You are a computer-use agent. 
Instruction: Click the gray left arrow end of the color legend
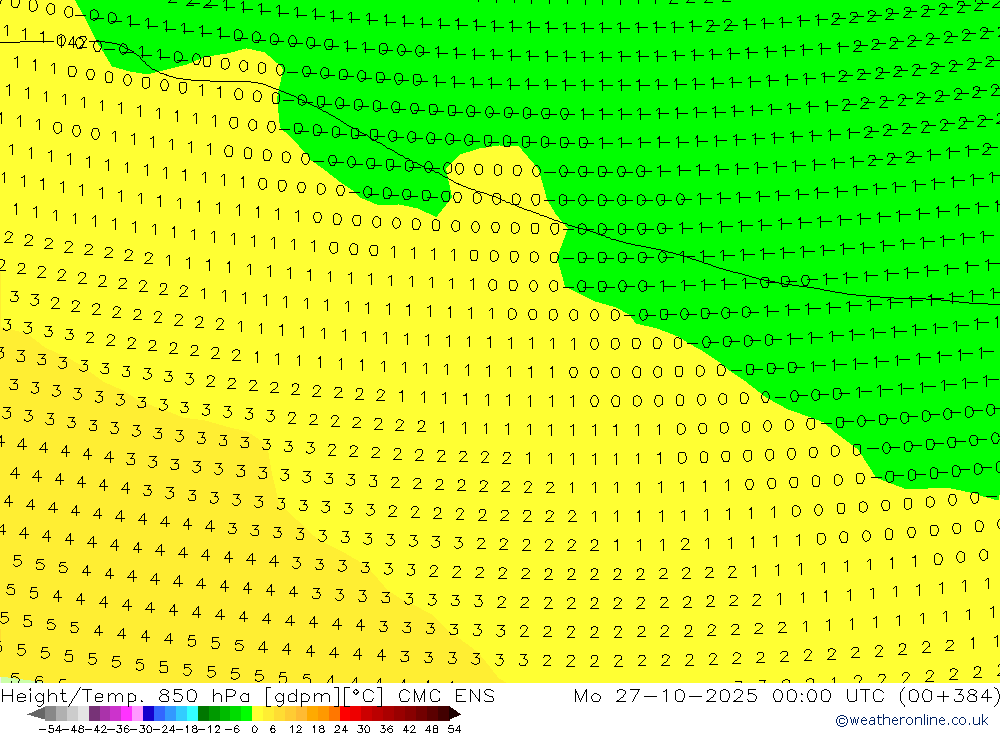click(36, 713)
